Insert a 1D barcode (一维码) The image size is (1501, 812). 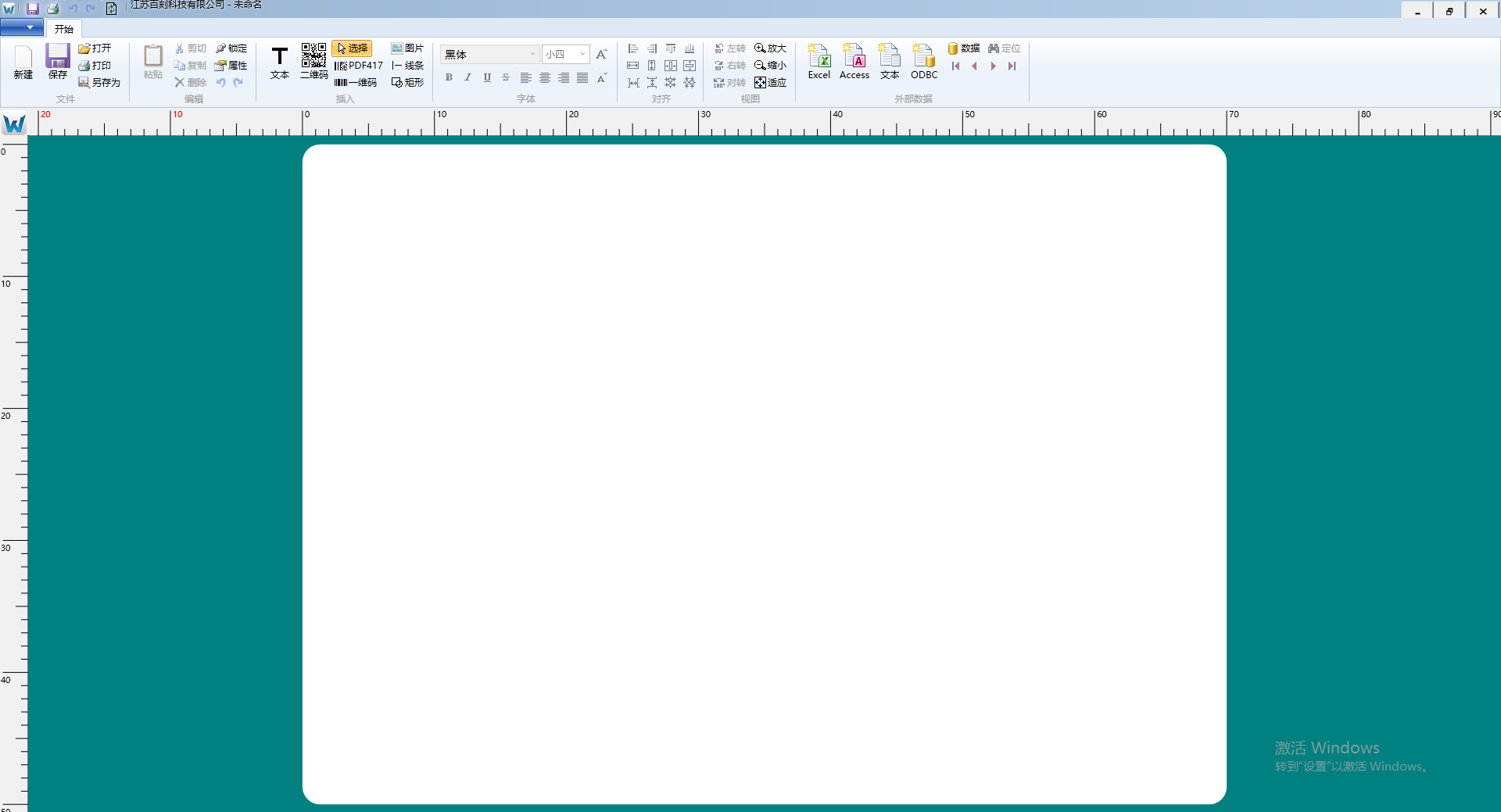click(x=356, y=83)
